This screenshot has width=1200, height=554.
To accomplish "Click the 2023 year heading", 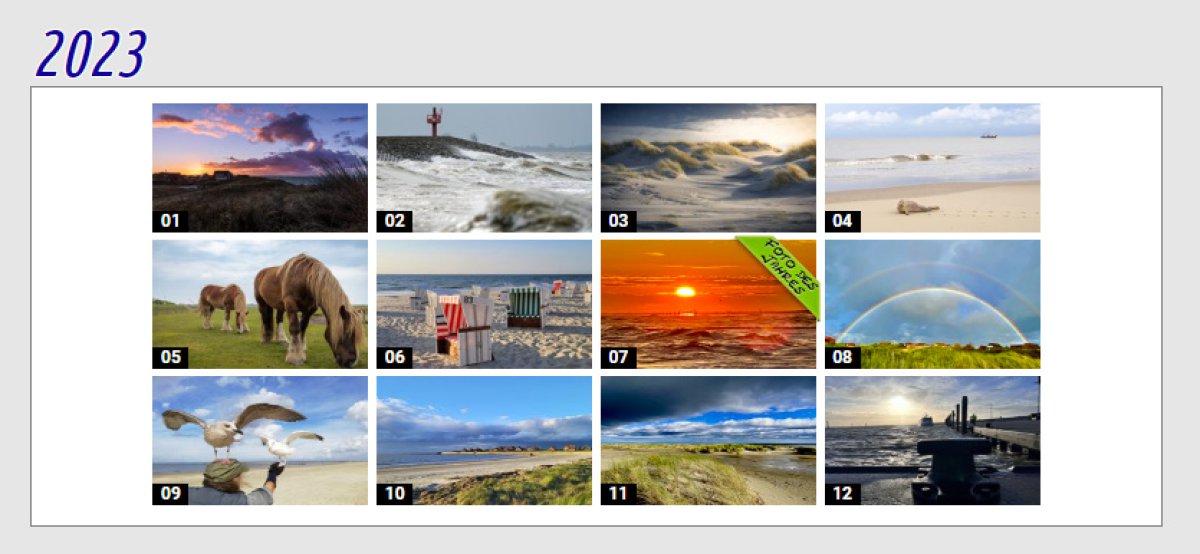I will click(x=91, y=54).
